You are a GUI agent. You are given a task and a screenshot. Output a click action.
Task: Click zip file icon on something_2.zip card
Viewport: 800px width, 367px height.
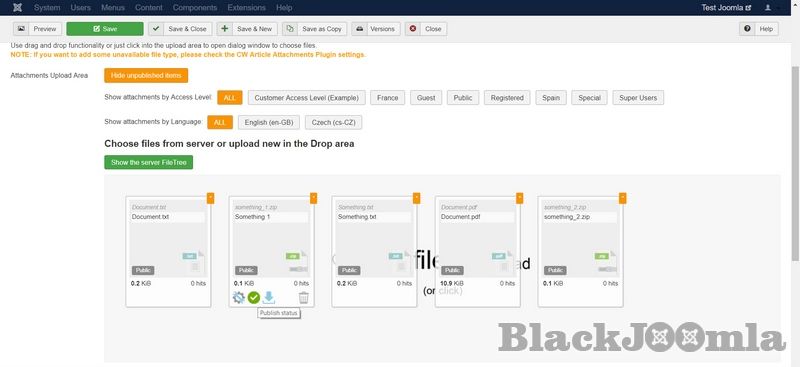click(606, 261)
